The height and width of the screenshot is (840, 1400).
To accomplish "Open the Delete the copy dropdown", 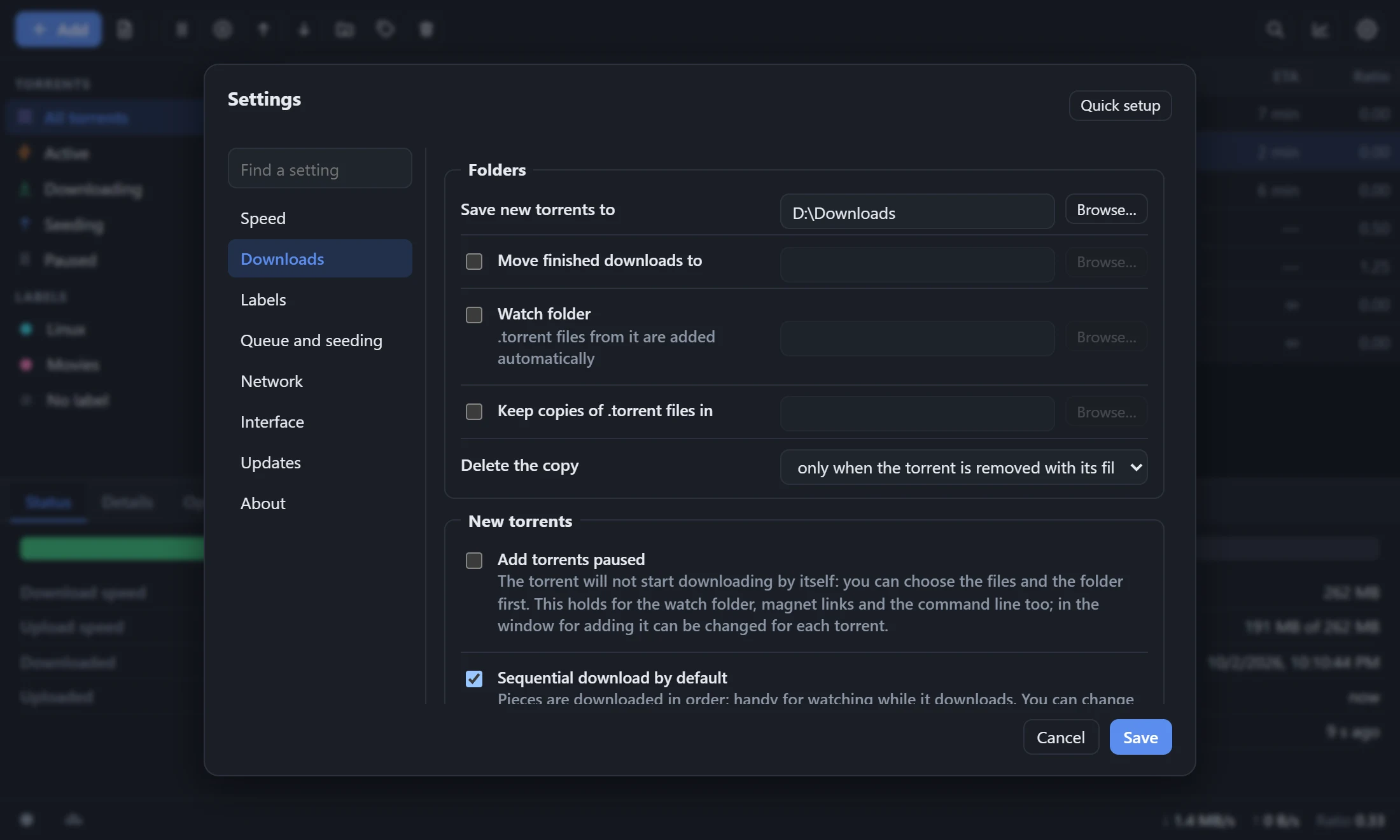I will 963,468.
